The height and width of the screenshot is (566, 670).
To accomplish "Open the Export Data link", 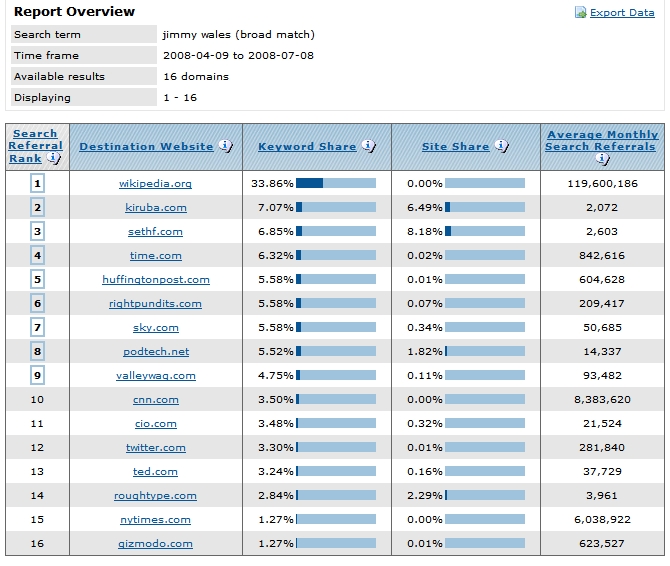I will [x=622, y=13].
